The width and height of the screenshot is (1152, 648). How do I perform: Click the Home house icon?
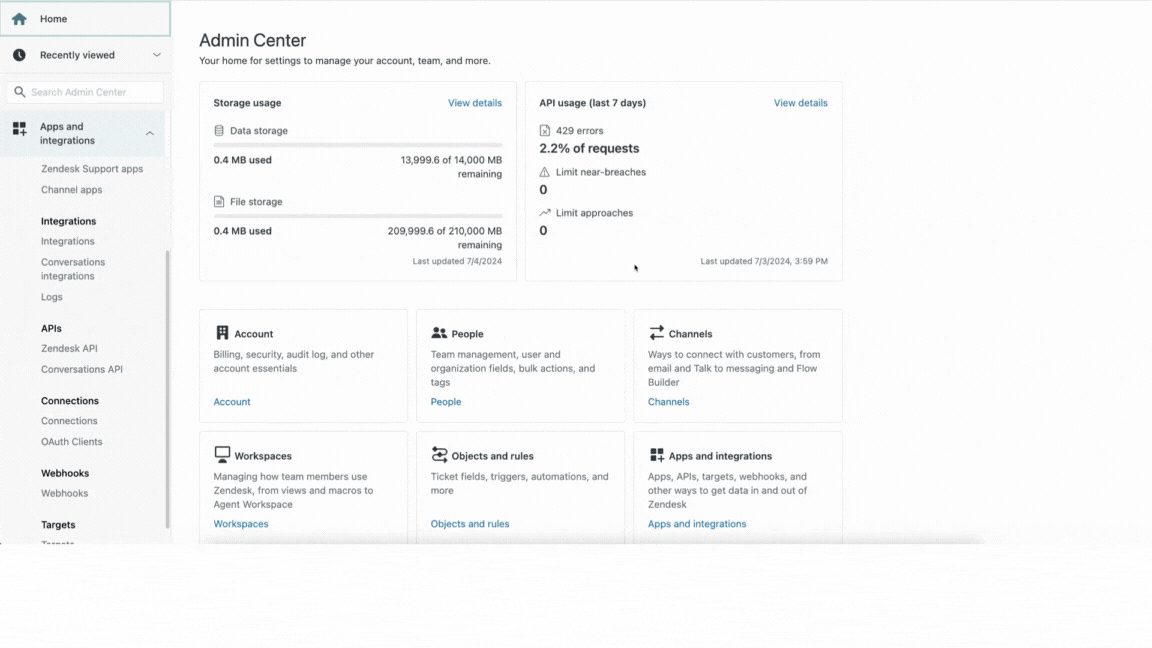pos(19,19)
